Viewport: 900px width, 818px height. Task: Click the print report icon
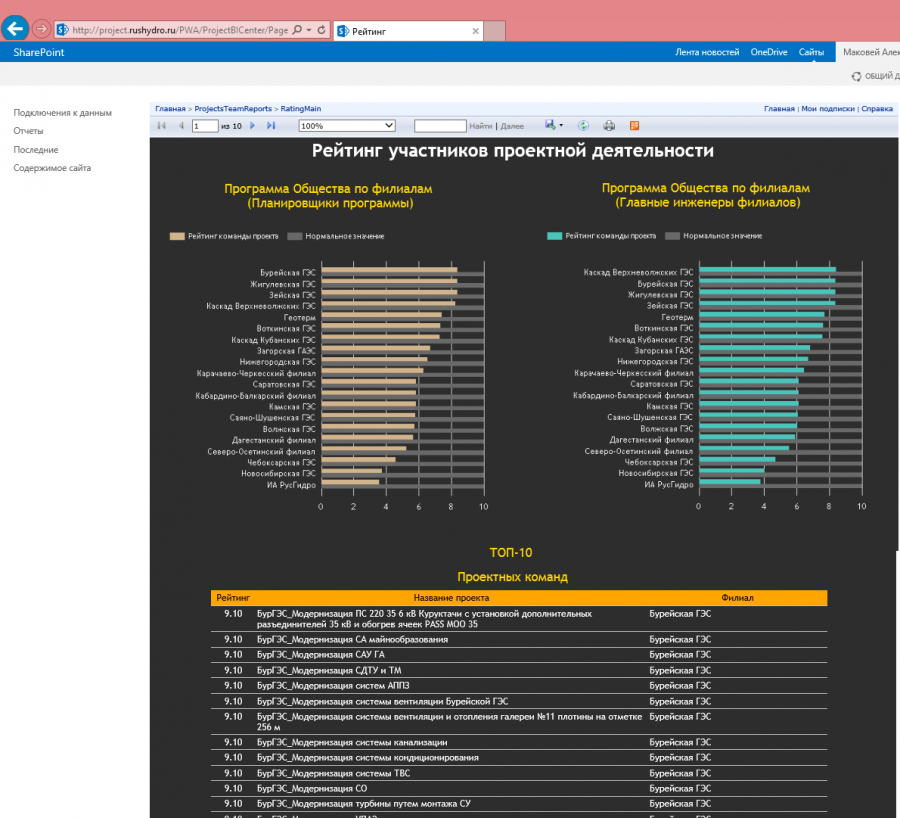click(609, 125)
